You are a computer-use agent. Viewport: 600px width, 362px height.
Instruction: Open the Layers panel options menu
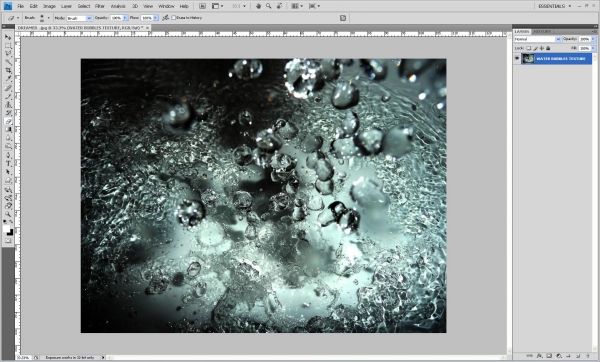pyautogui.click(x=594, y=31)
